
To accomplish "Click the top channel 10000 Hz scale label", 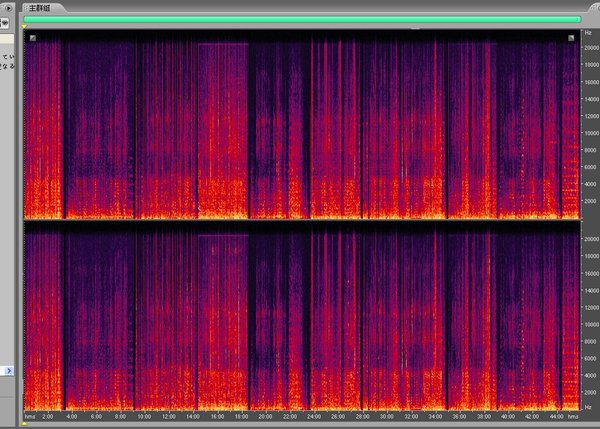I will tap(591, 133).
